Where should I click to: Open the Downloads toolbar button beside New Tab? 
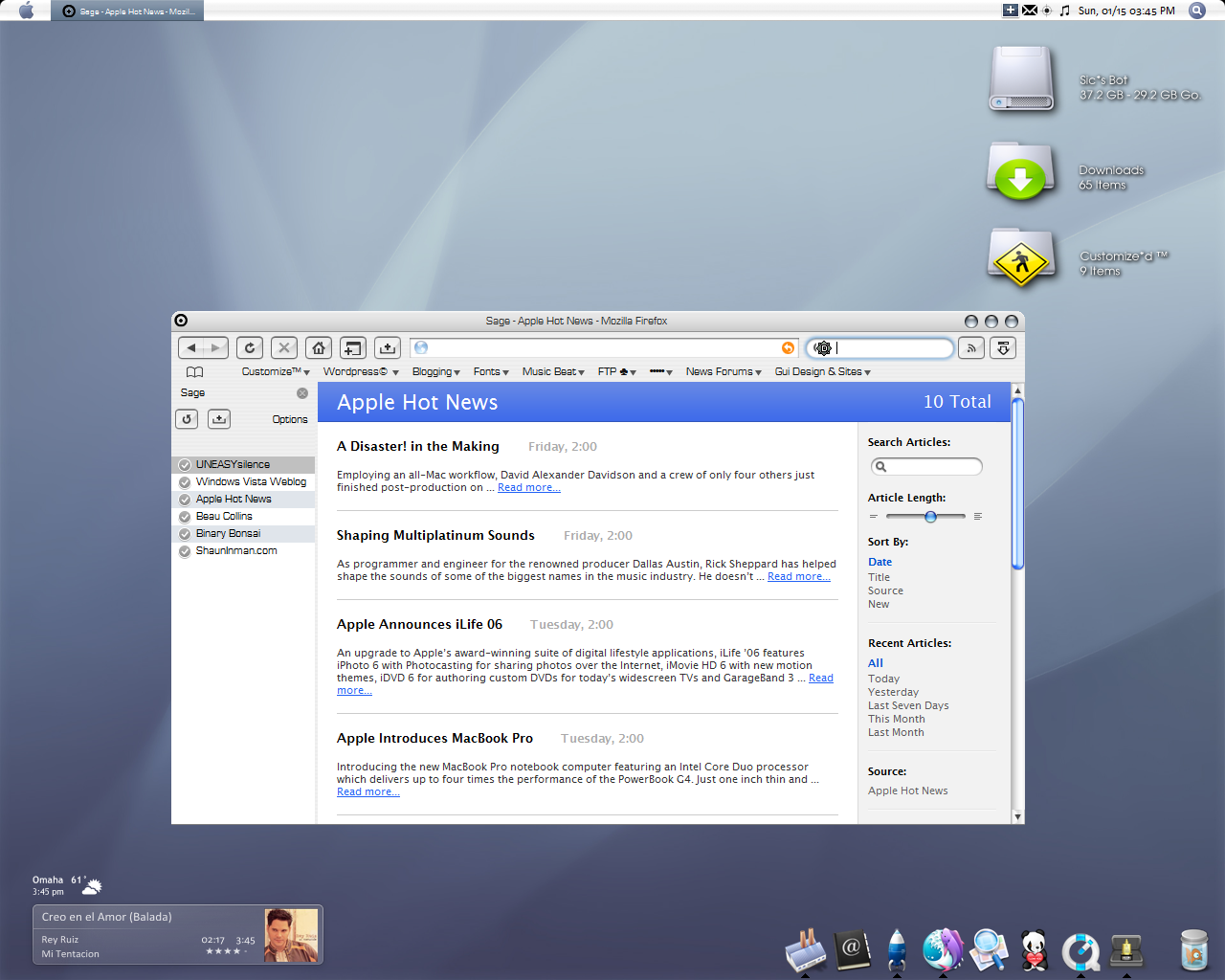coord(388,348)
